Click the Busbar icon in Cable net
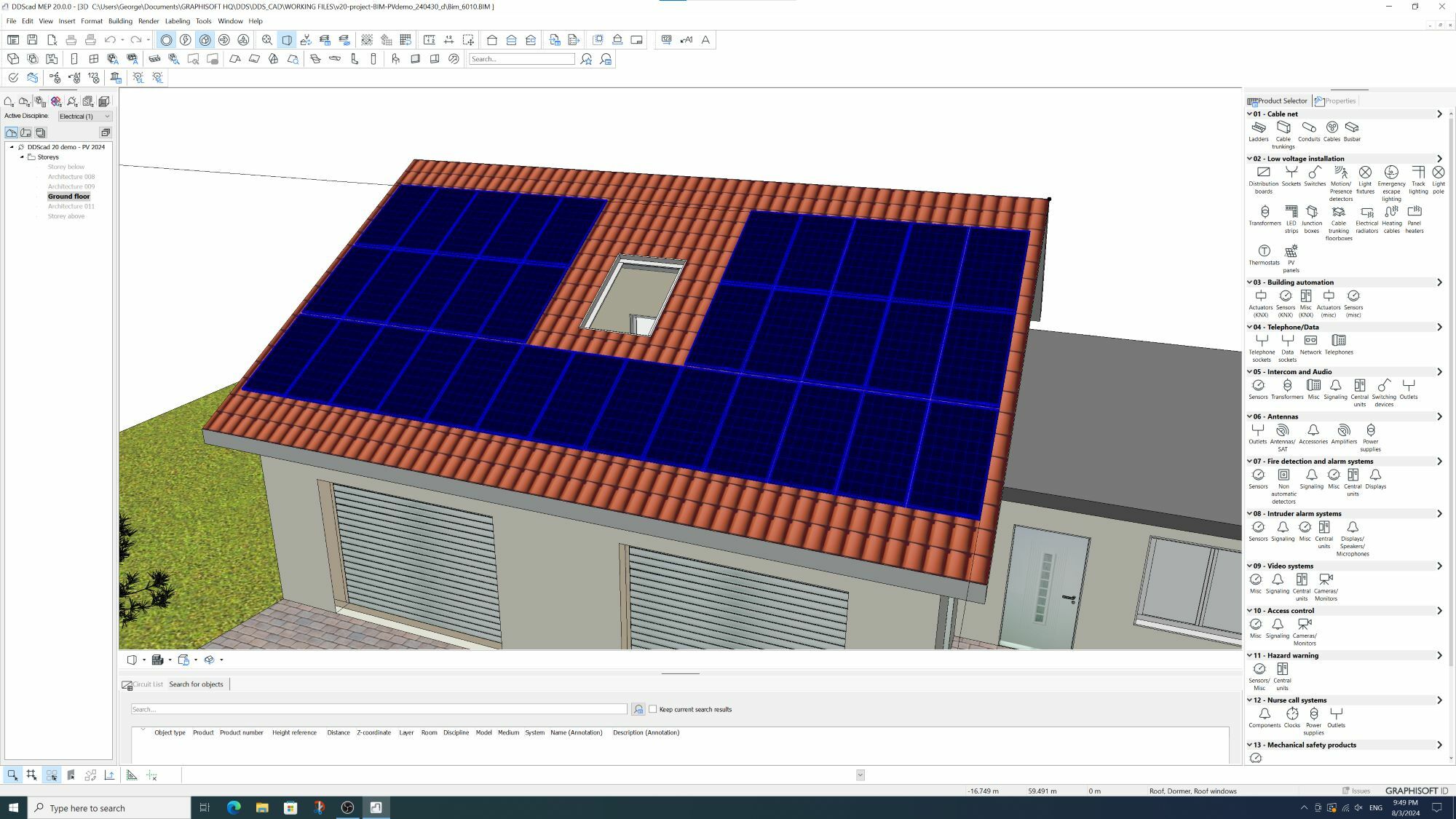Image resolution: width=1456 pixels, height=819 pixels. [1352, 128]
